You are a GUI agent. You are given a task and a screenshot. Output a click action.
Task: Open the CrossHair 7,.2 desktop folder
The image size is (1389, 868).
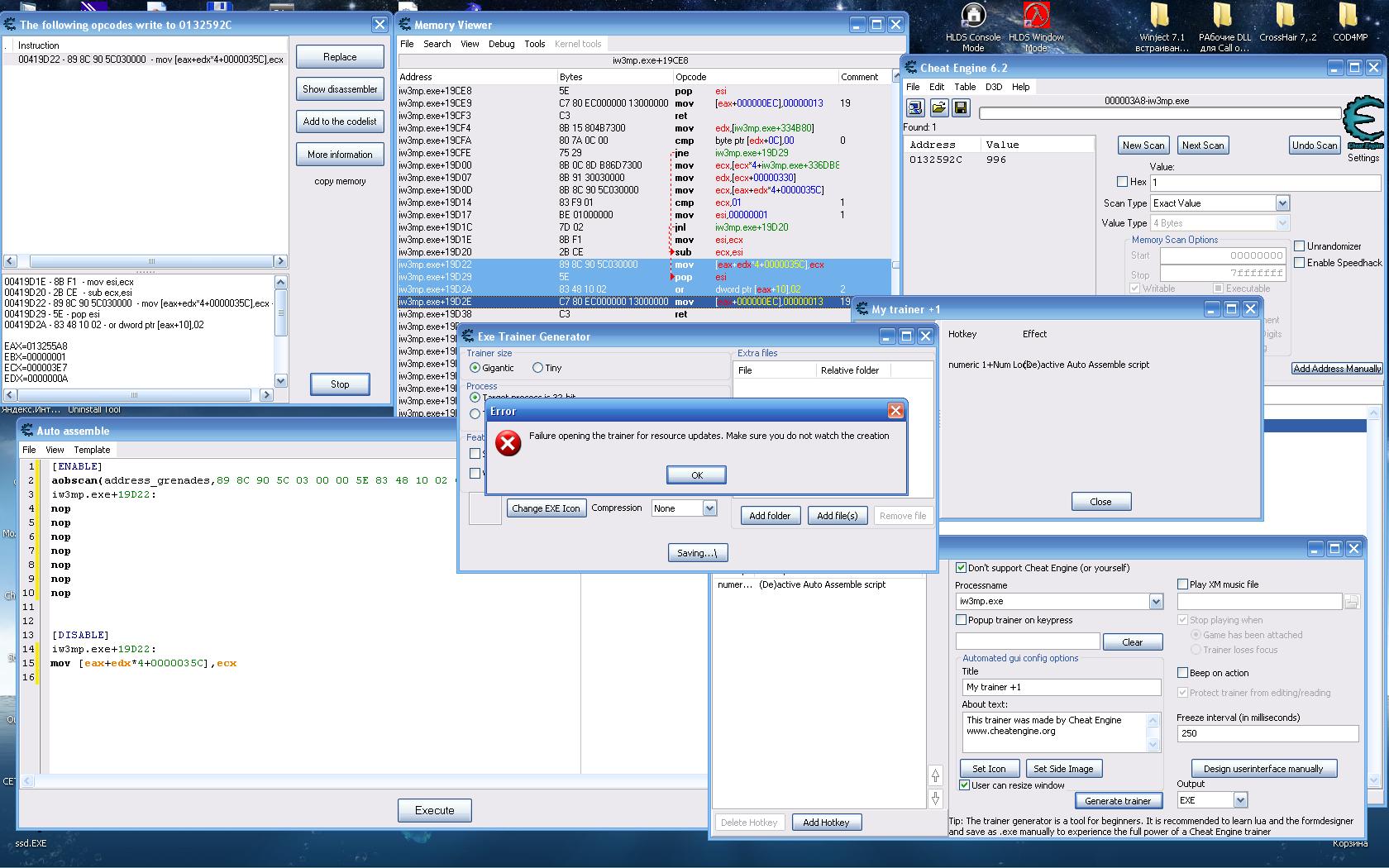point(1287,22)
